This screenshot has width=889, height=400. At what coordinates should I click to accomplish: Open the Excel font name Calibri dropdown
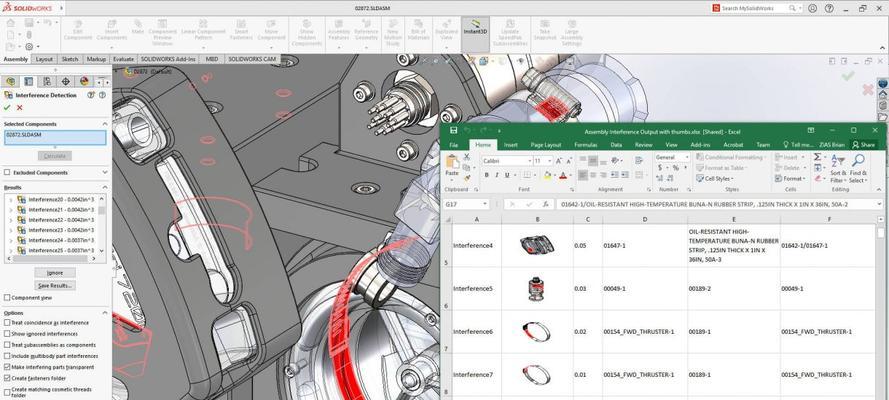(529, 161)
